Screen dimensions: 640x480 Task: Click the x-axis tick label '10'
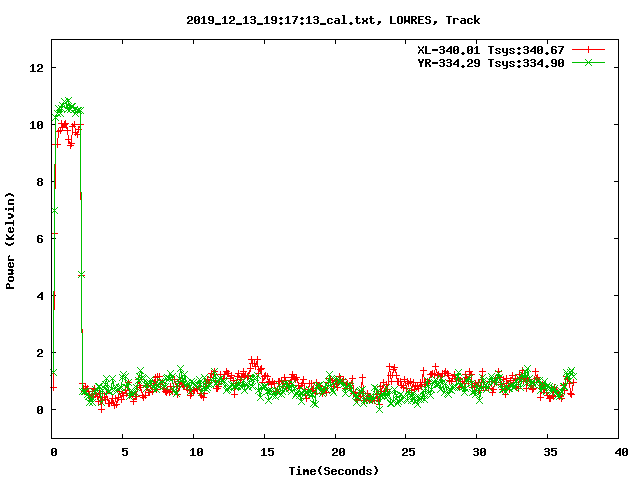tap(196, 452)
